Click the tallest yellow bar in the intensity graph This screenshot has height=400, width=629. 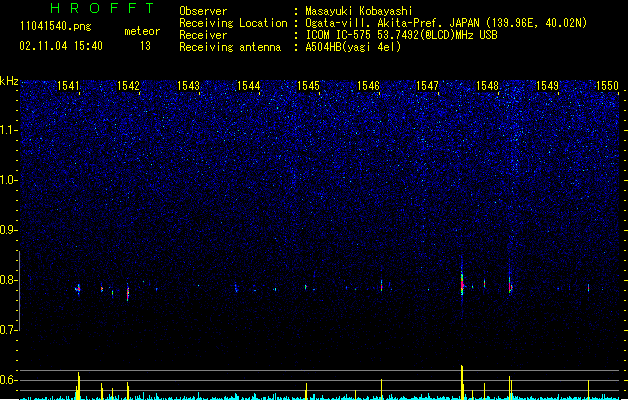[x=462, y=382]
